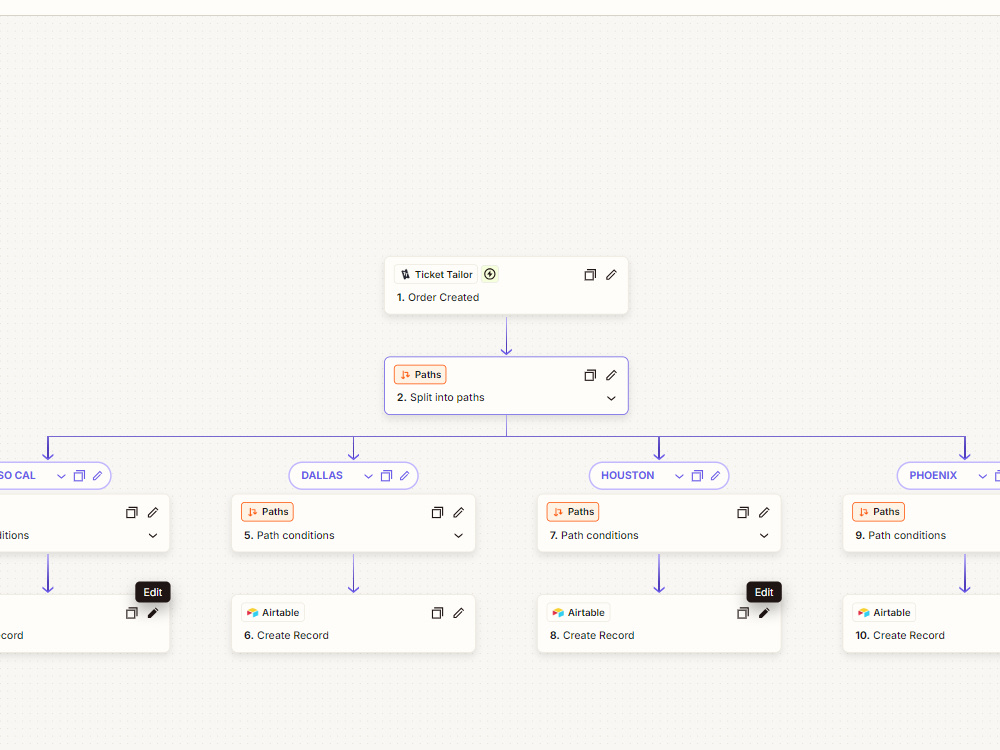Image resolution: width=1000 pixels, height=750 pixels.
Task: Click the Ticket Tailor app icon in step 1
Action: click(x=405, y=274)
